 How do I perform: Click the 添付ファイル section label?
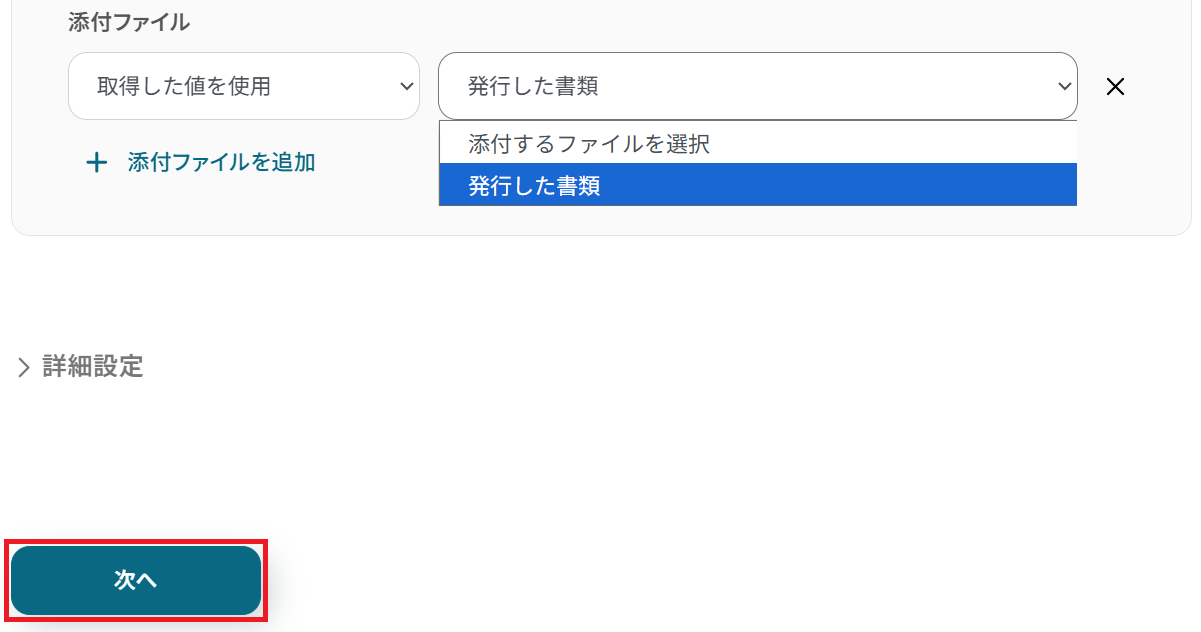click(128, 23)
